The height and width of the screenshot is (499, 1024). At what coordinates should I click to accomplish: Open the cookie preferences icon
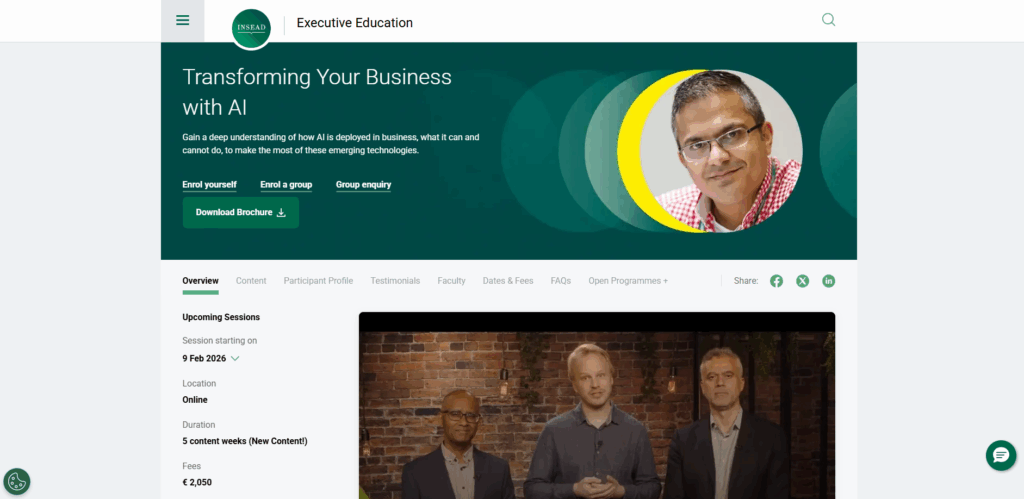[x=17, y=481]
